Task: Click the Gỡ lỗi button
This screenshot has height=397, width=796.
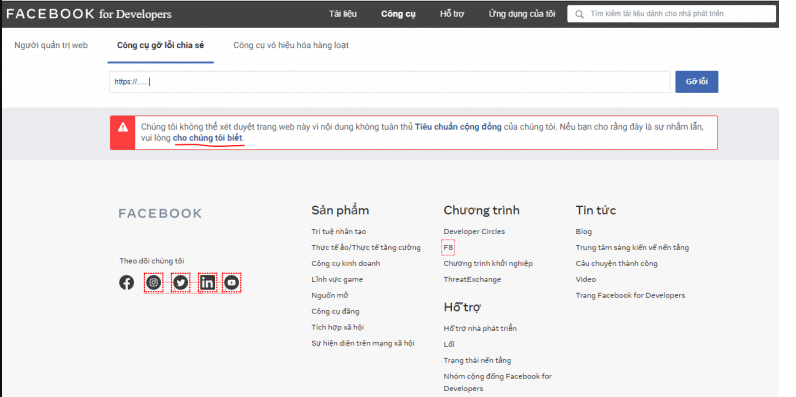Action: click(696, 82)
